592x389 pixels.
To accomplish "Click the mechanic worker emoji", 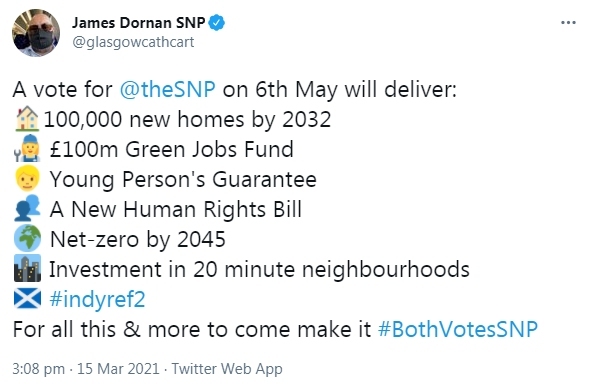I will 27,148.
